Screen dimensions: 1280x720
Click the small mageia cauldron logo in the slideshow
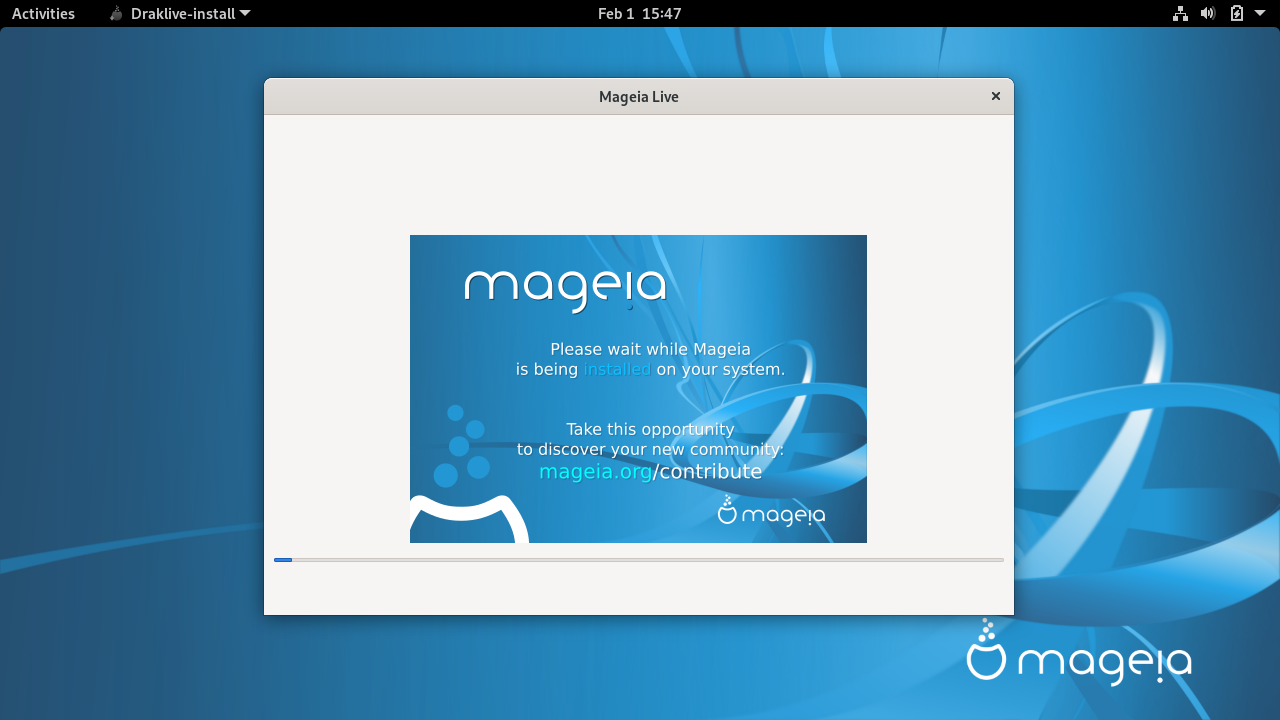pyautogui.click(x=771, y=511)
